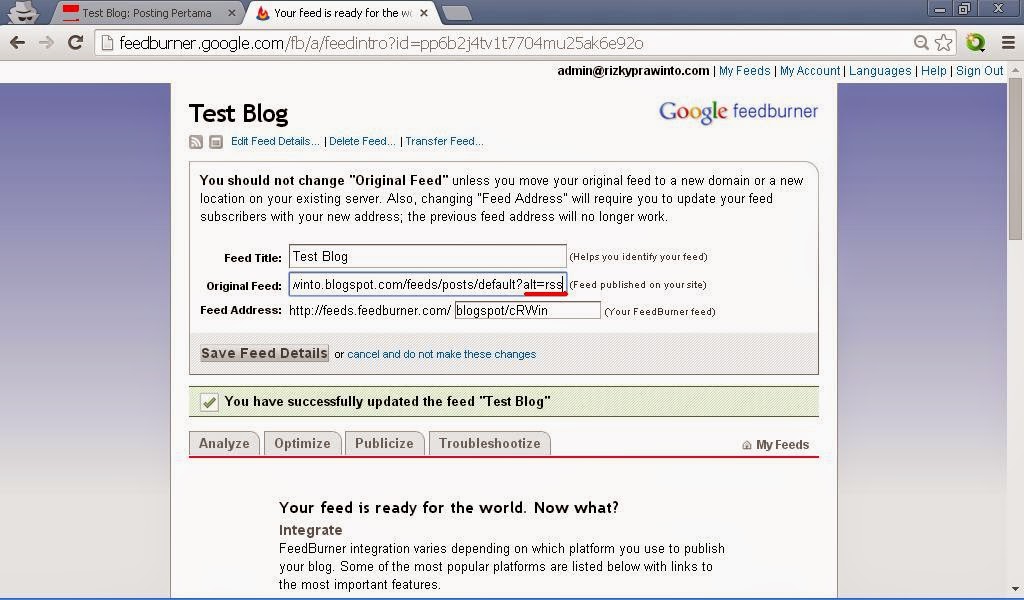
Task: Close the 'Test Blog: Posting Pertama' tab
Action: (x=231, y=13)
